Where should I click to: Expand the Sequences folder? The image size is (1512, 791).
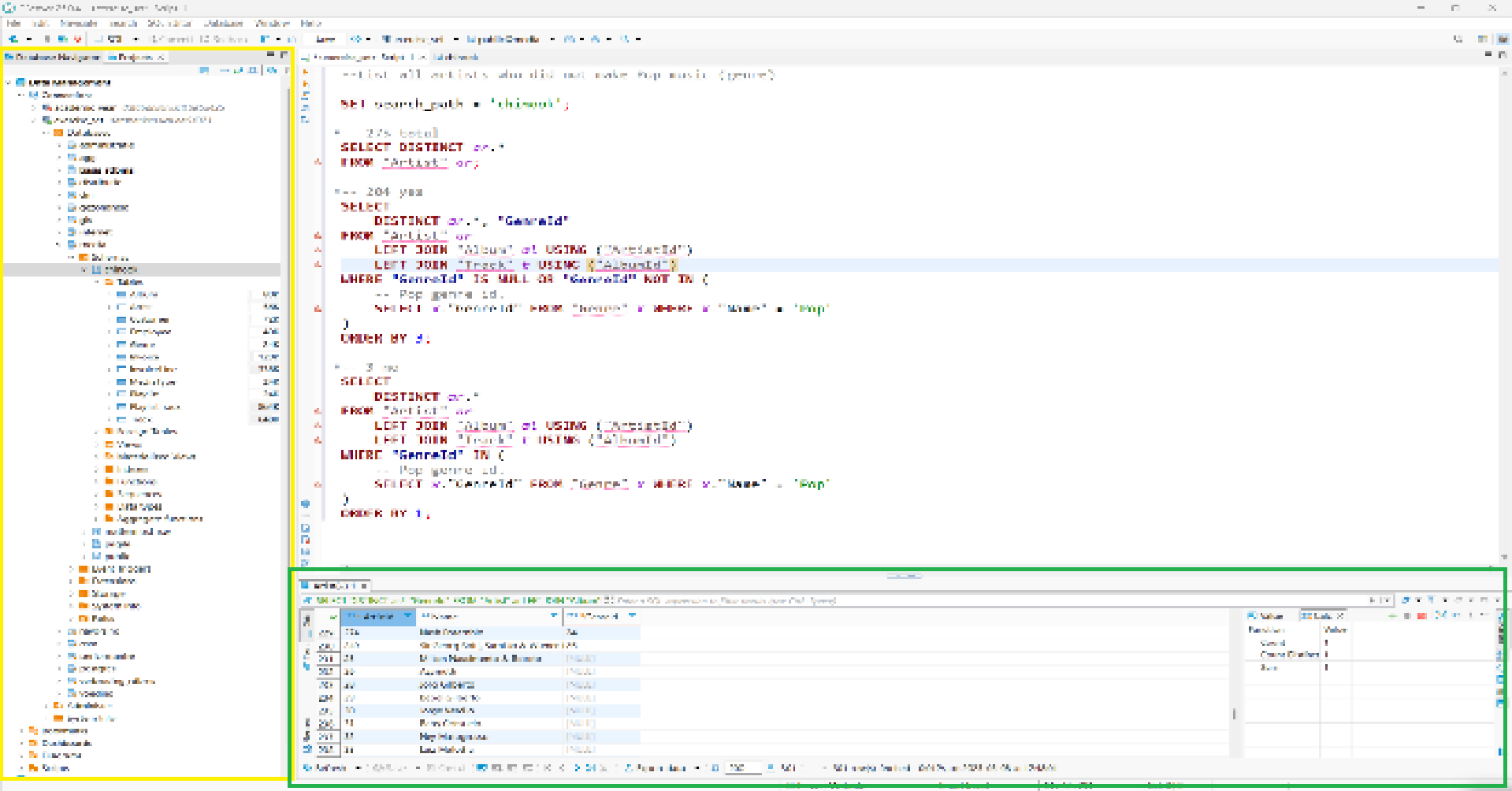point(97,494)
